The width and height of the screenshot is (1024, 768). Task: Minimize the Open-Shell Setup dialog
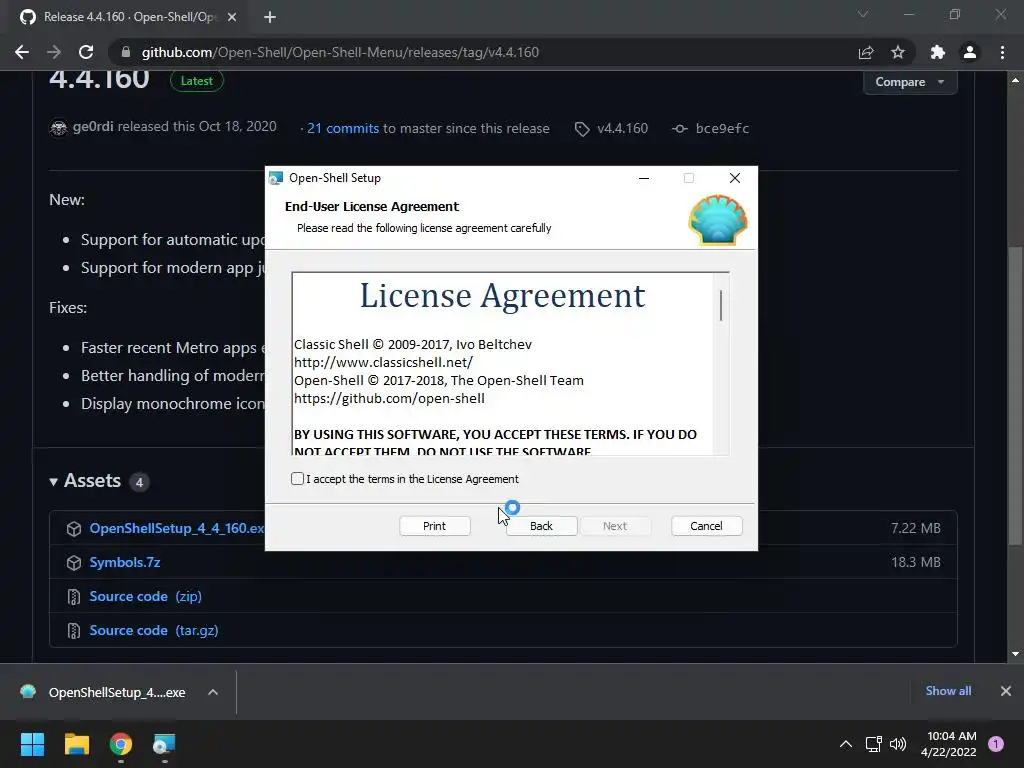(644, 178)
